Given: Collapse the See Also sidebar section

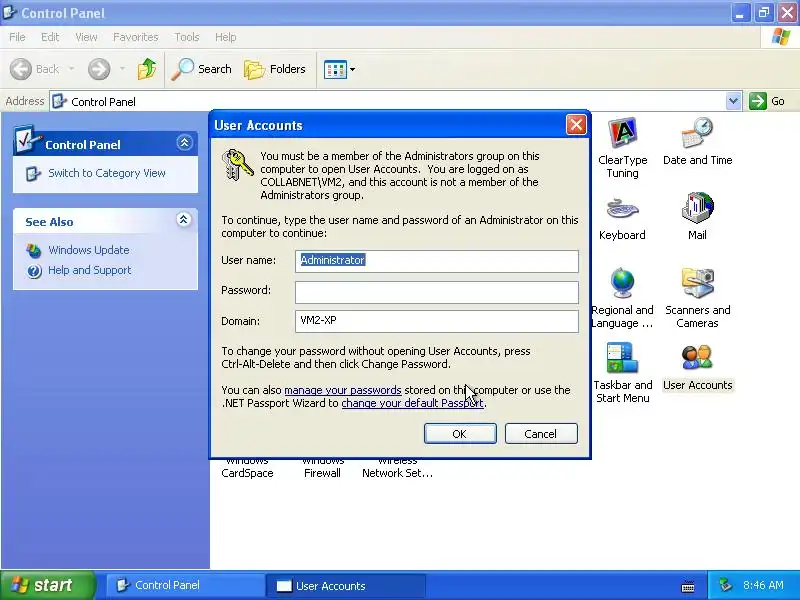Looking at the screenshot, I should coord(184,220).
